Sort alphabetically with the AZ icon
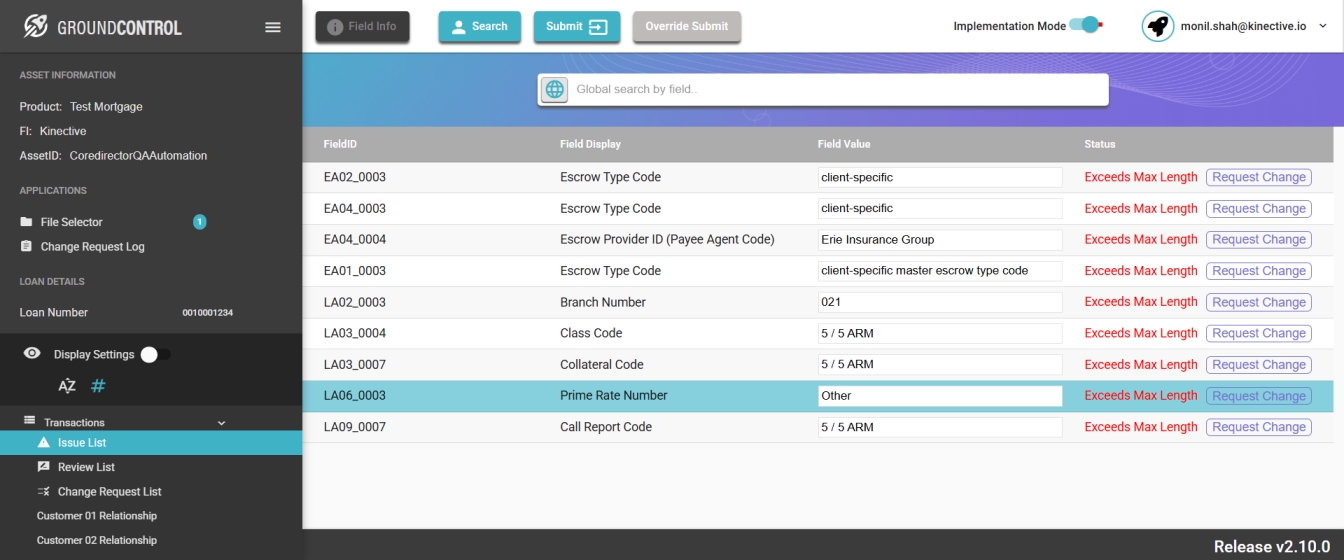The height and width of the screenshot is (560, 1344). tap(67, 386)
